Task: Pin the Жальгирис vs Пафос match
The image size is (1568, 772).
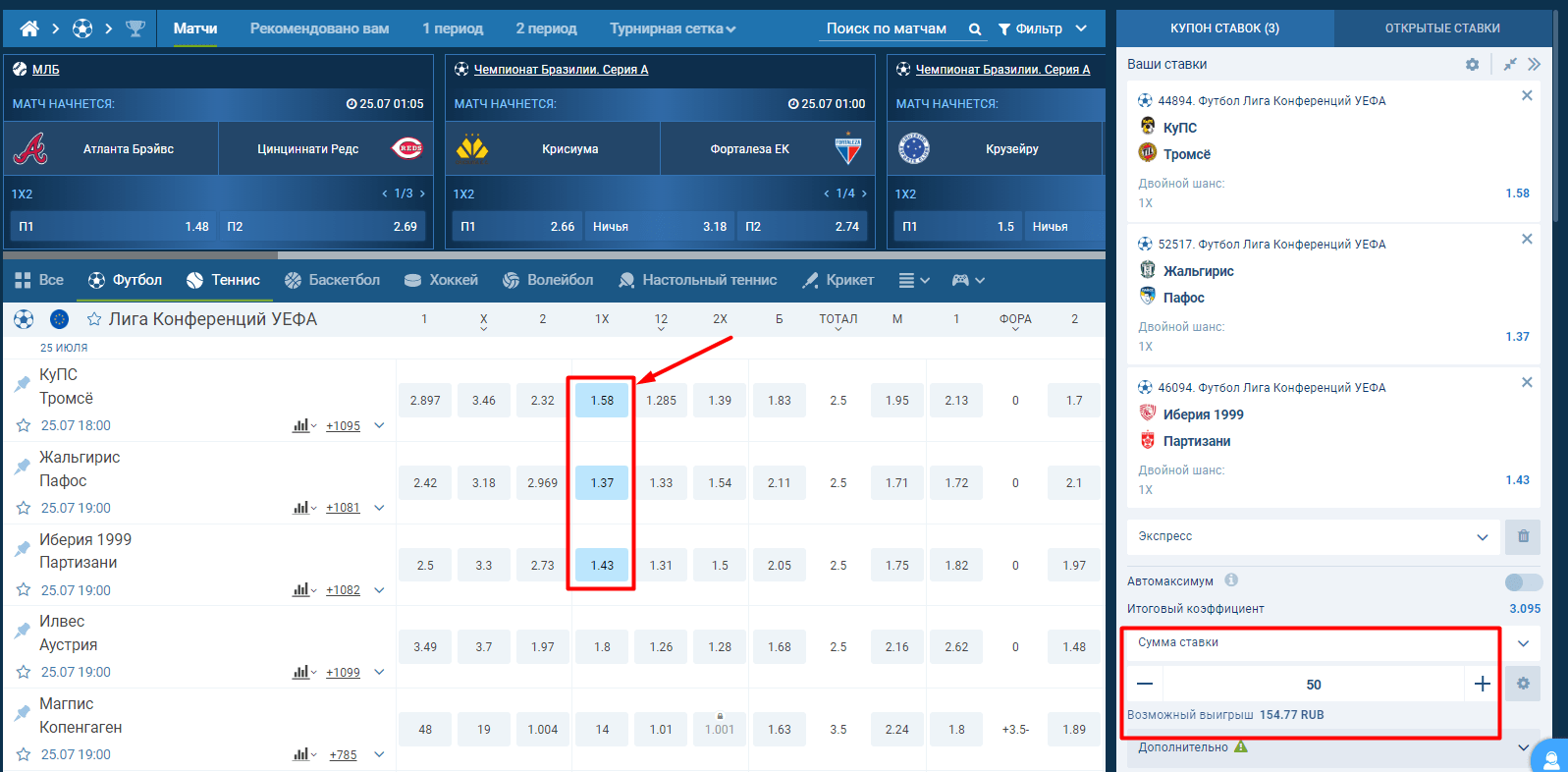Action: pyautogui.click(x=23, y=467)
